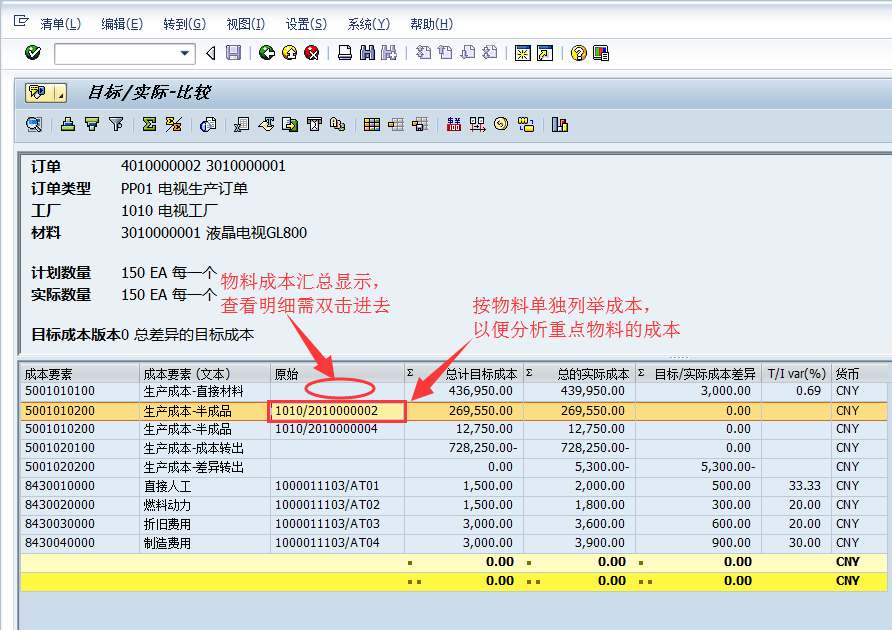Click the red Cancel icon

(311, 53)
